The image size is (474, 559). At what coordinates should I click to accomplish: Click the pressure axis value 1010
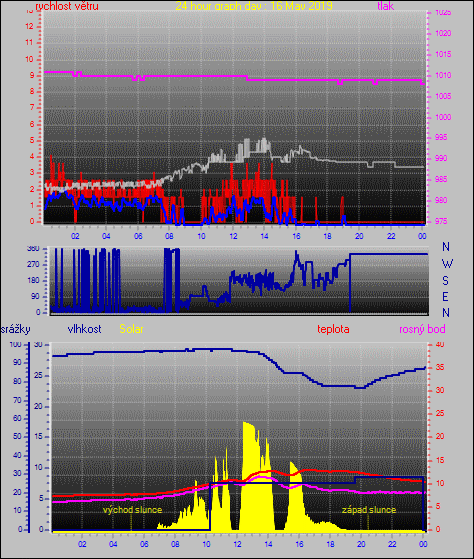pyautogui.click(x=443, y=75)
